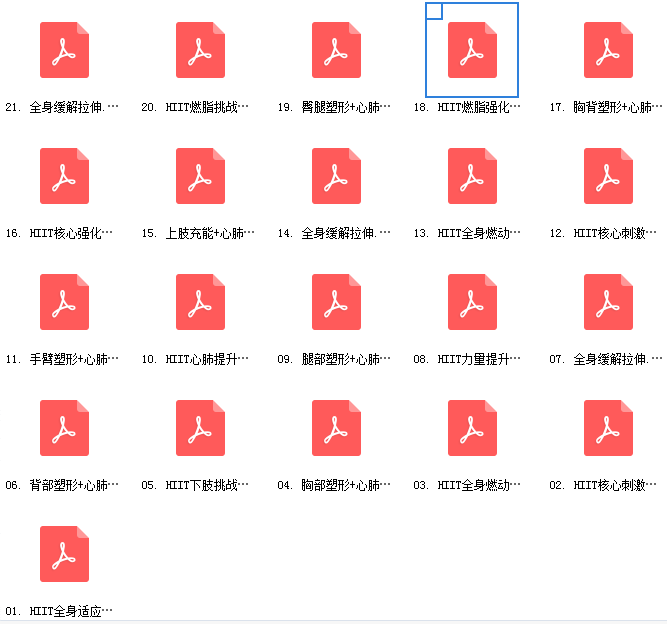Select the PDF icon for file 12. HIIT核心刺激

(x=608, y=176)
